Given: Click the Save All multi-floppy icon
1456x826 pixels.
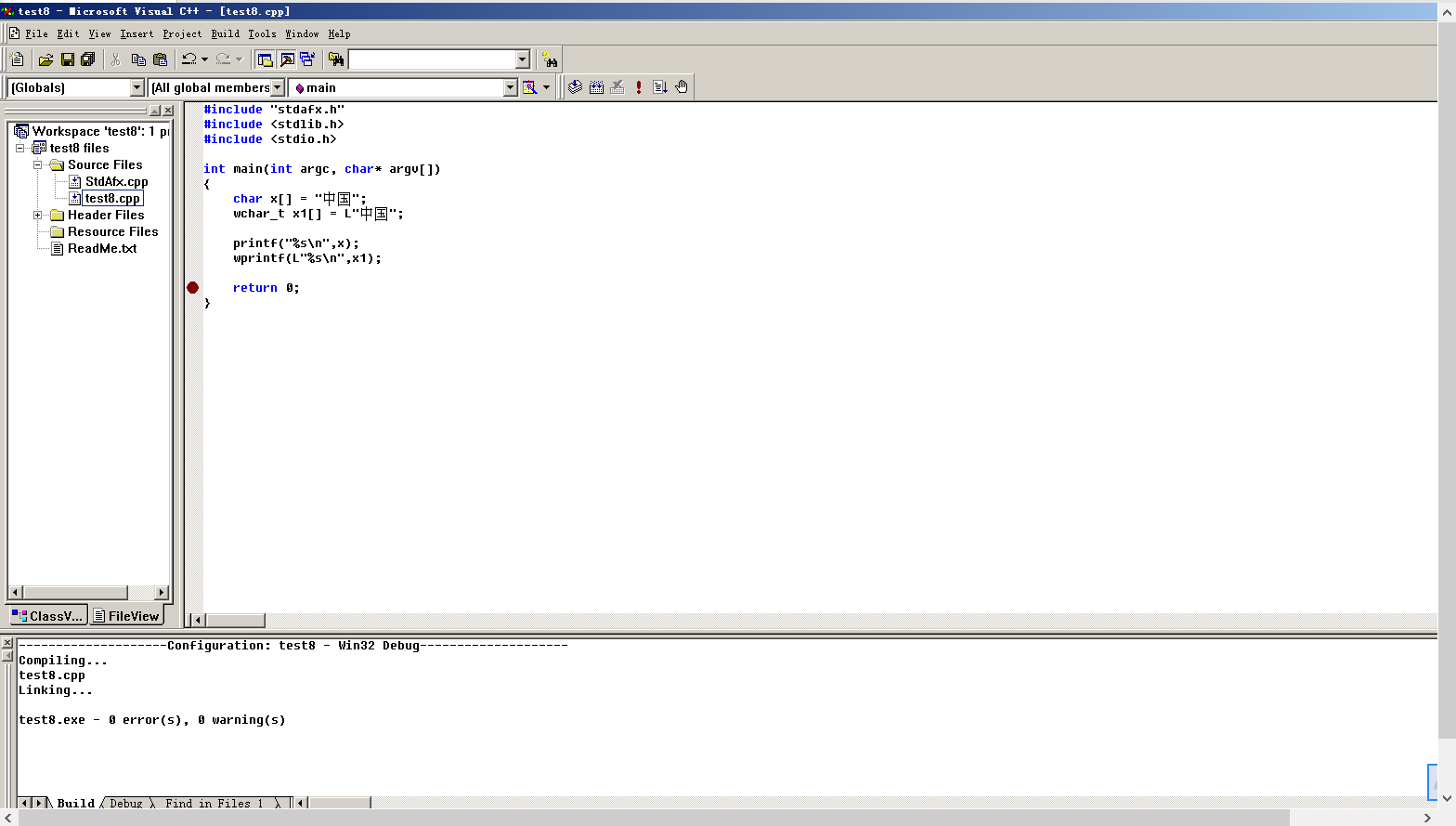Looking at the screenshot, I should [88, 59].
